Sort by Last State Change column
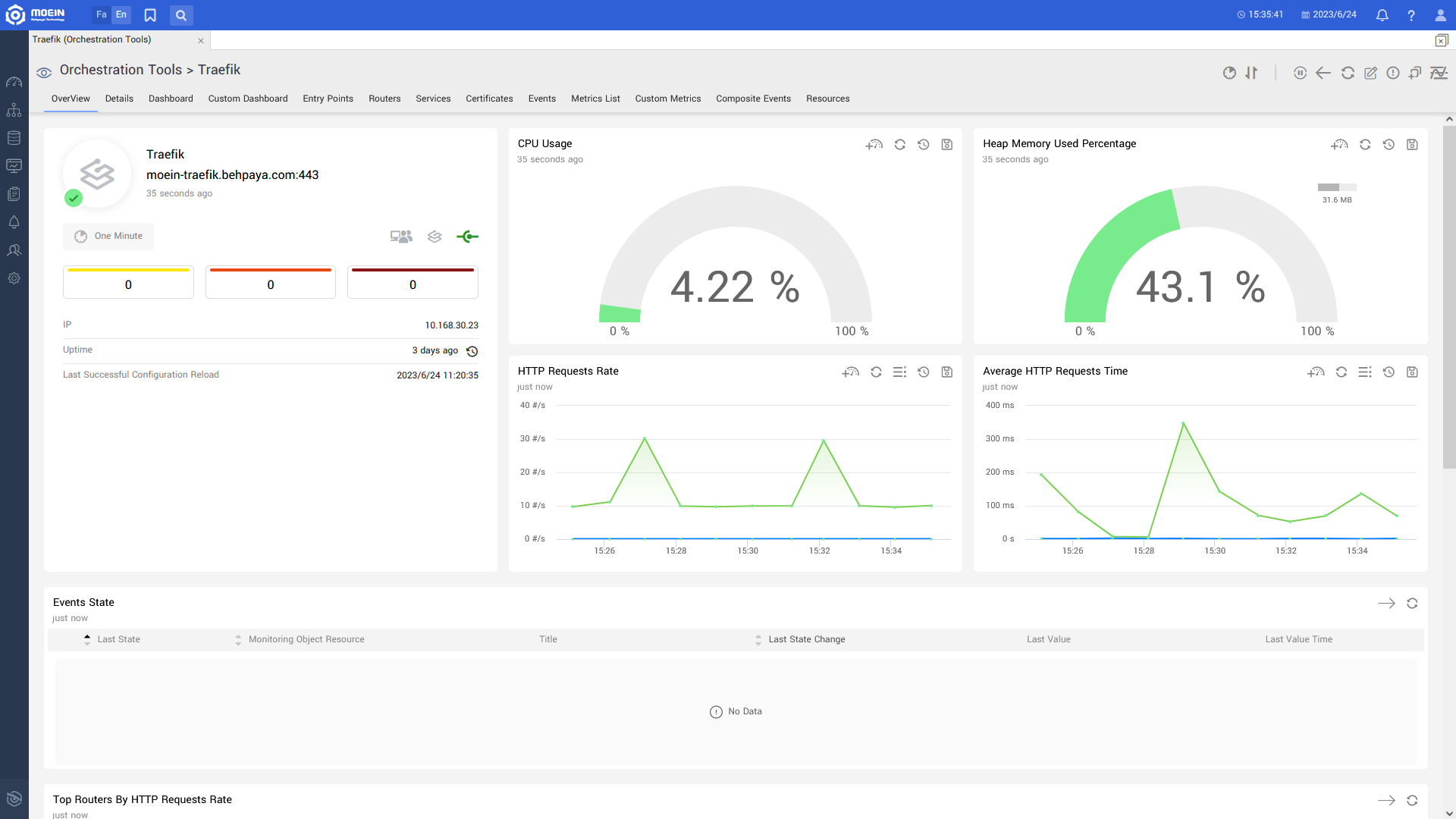Viewport: 1456px width, 819px height. 758,639
